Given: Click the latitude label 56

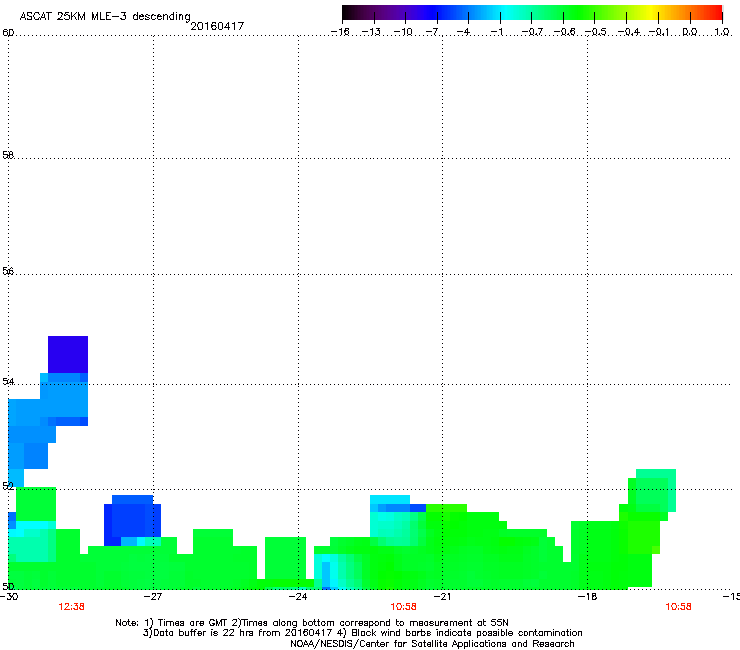Looking at the screenshot, I should pyautogui.click(x=8, y=271).
